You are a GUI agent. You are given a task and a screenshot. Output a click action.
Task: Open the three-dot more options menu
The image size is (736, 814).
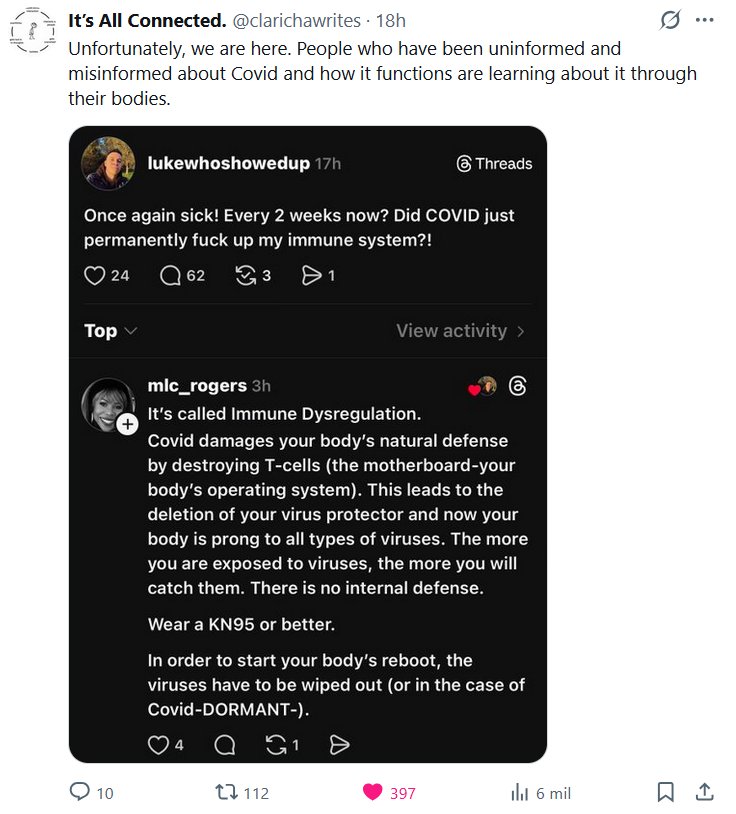704,20
